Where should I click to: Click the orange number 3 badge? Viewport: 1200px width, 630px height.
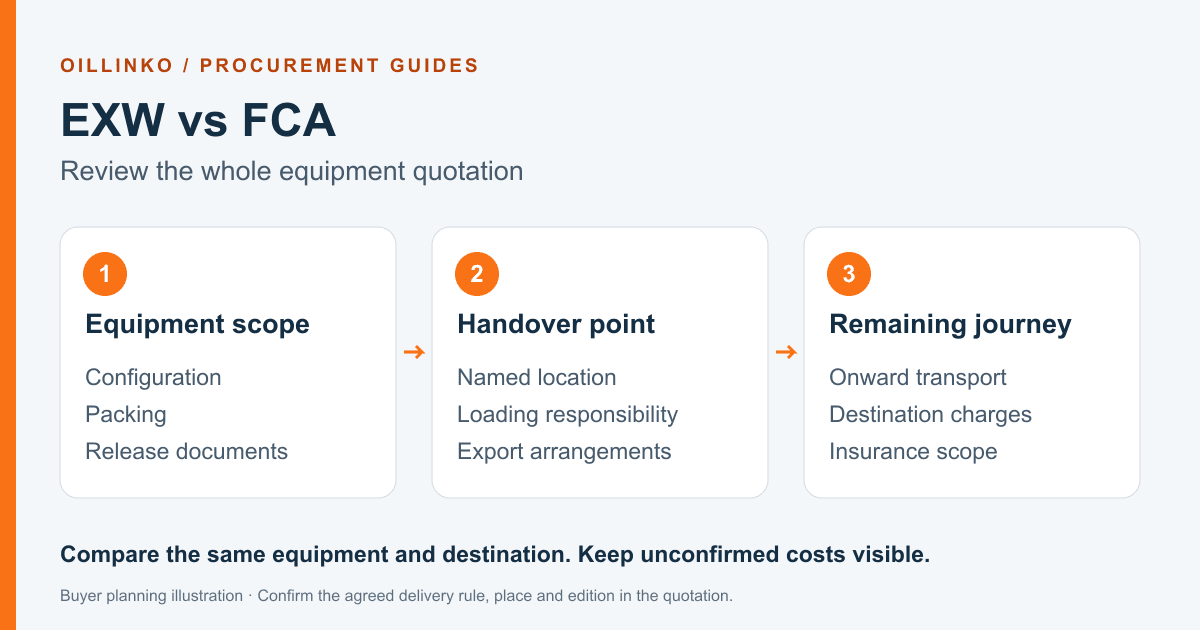849,274
